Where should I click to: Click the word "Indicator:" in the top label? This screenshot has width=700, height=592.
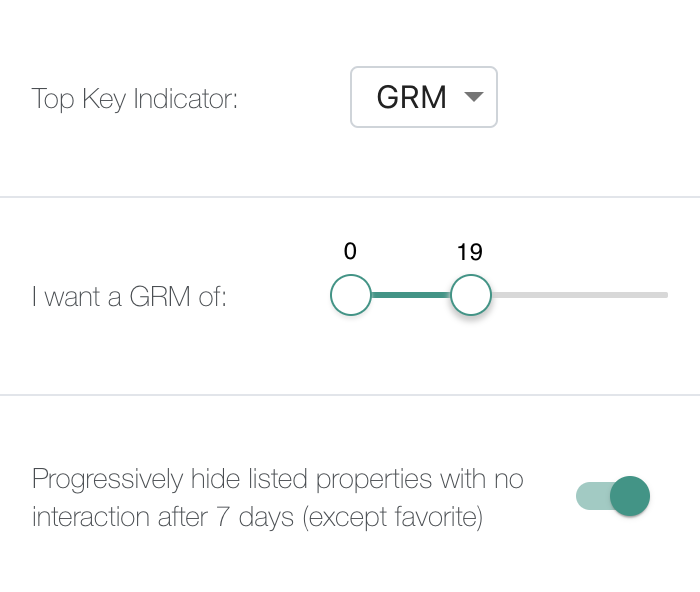pyautogui.click(x=190, y=99)
